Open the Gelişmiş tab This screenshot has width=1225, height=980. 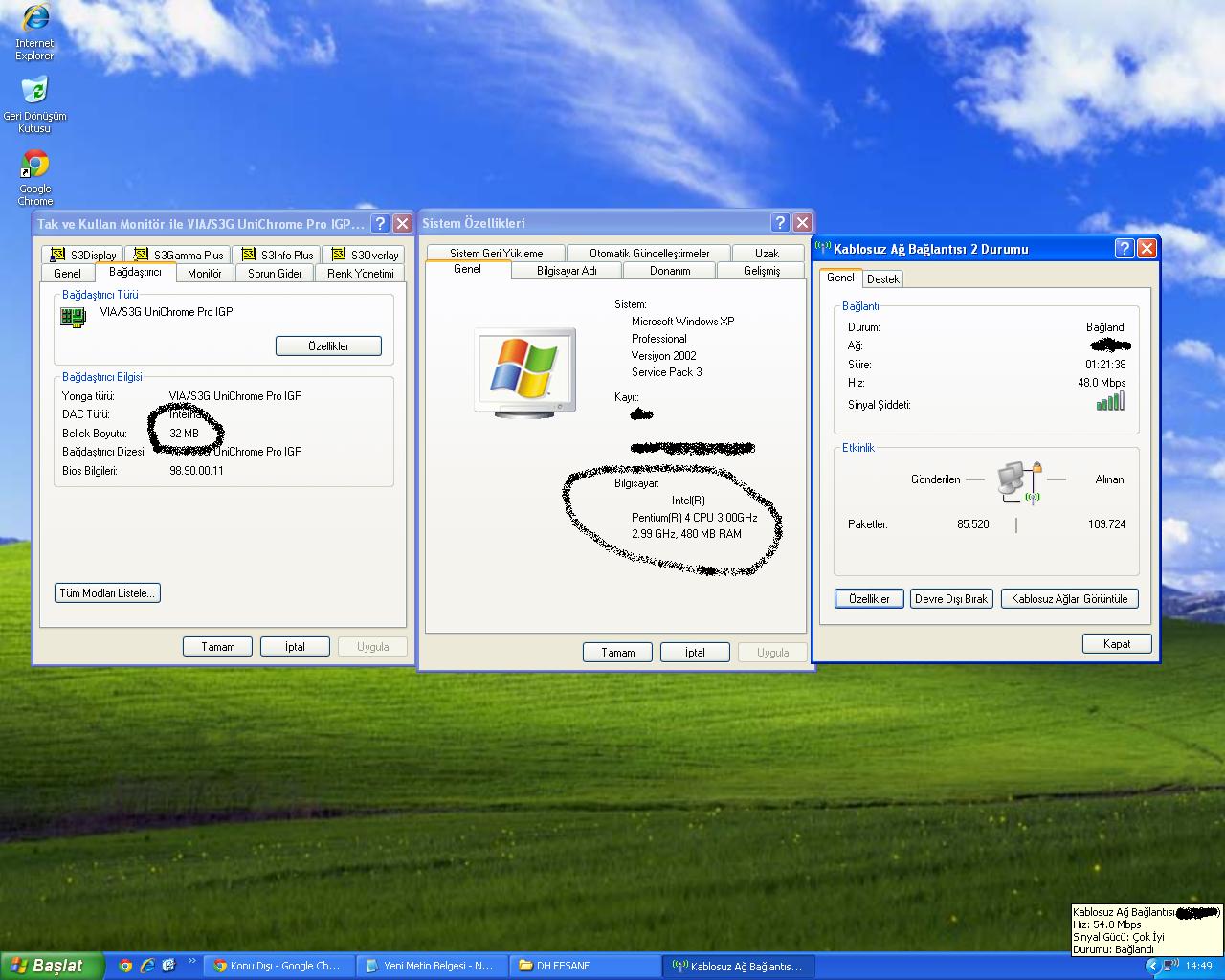[762, 271]
